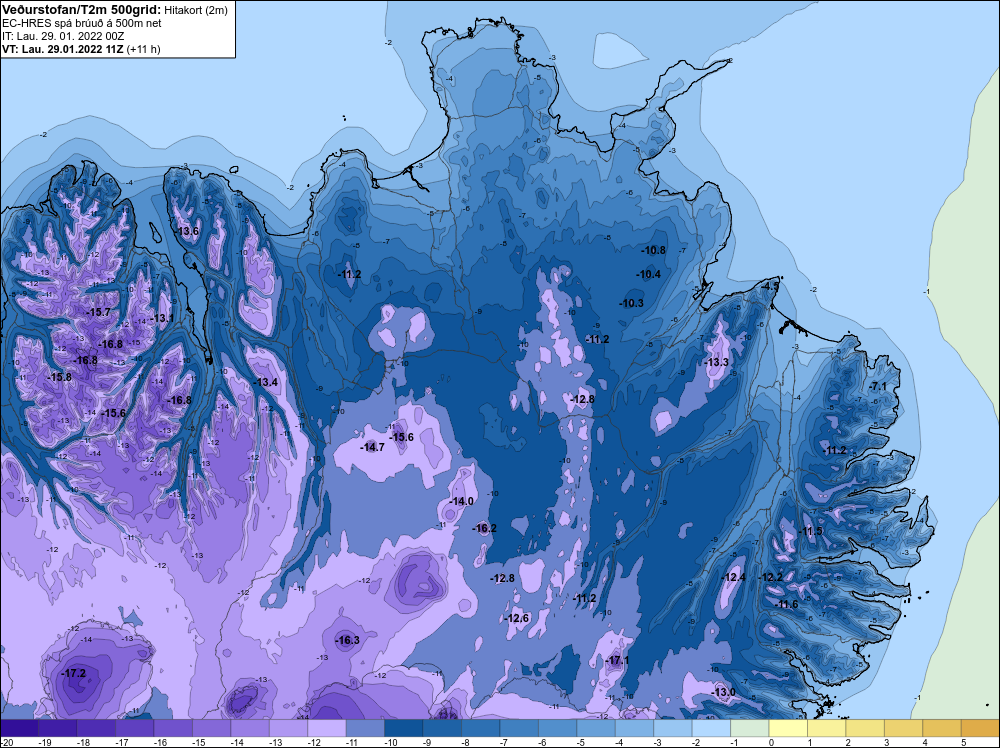Pick pale green legend swatch between -1 and 0
The width and height of the screenshot is (1000, 748).
pyautogui.click(x=749, y=728)
